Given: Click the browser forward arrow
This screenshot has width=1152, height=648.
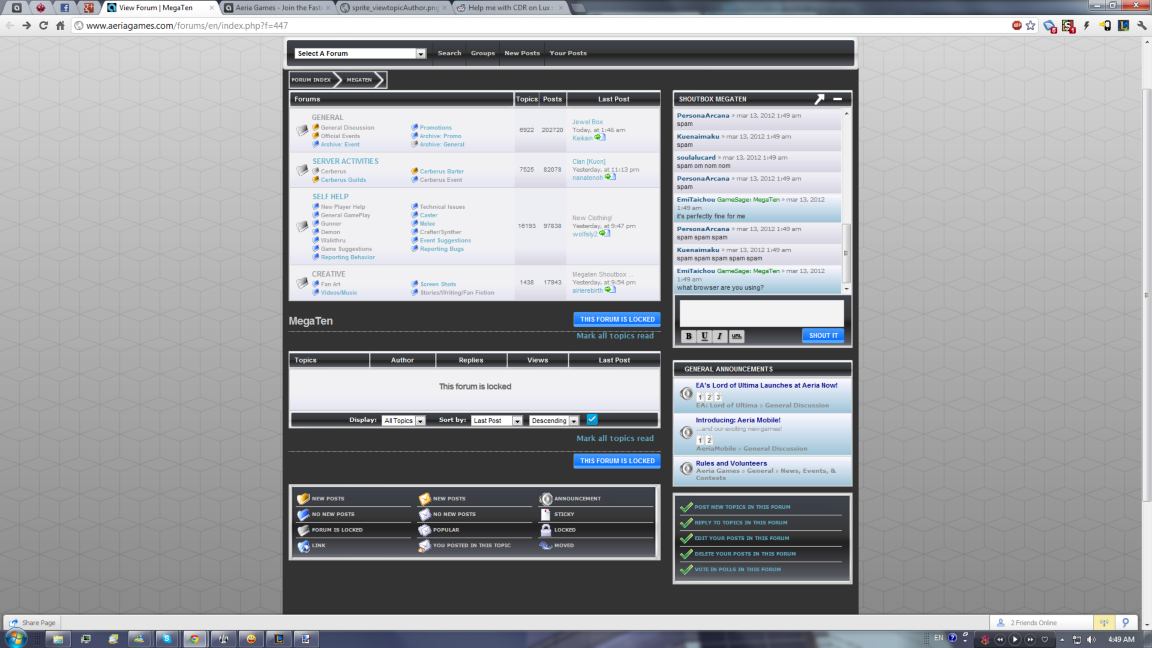Looking at the screenshot, I should (x=26, y=25).
